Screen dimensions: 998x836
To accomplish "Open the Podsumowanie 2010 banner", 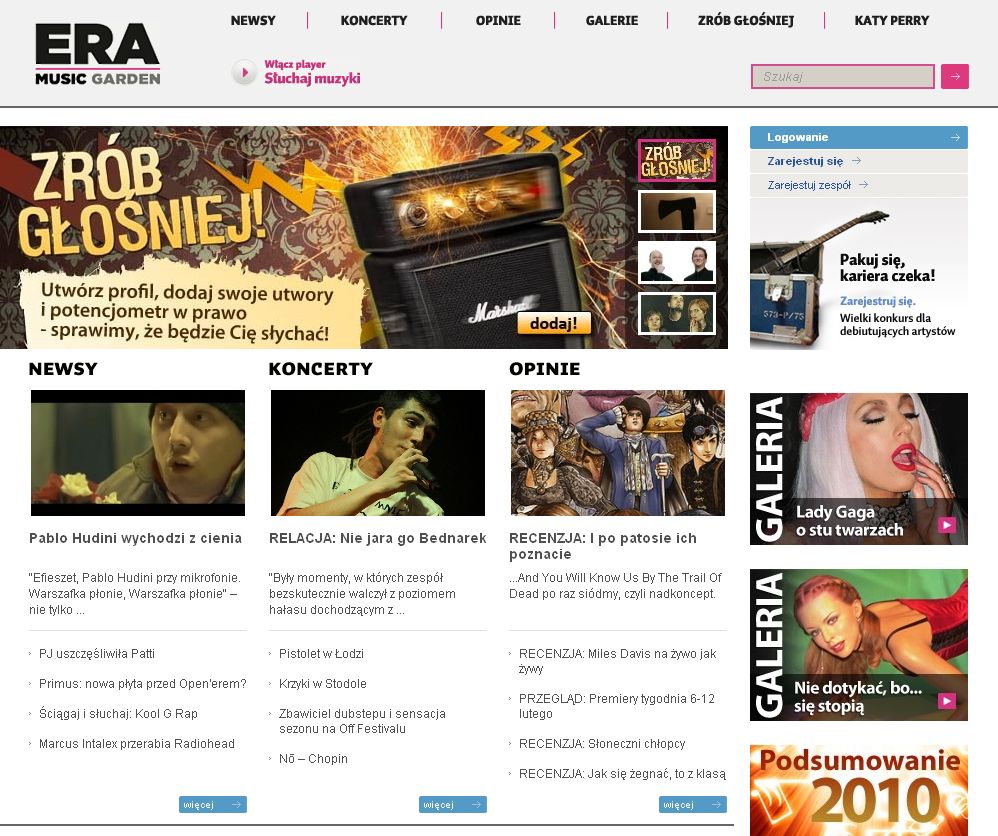I will tap(859, 790).
